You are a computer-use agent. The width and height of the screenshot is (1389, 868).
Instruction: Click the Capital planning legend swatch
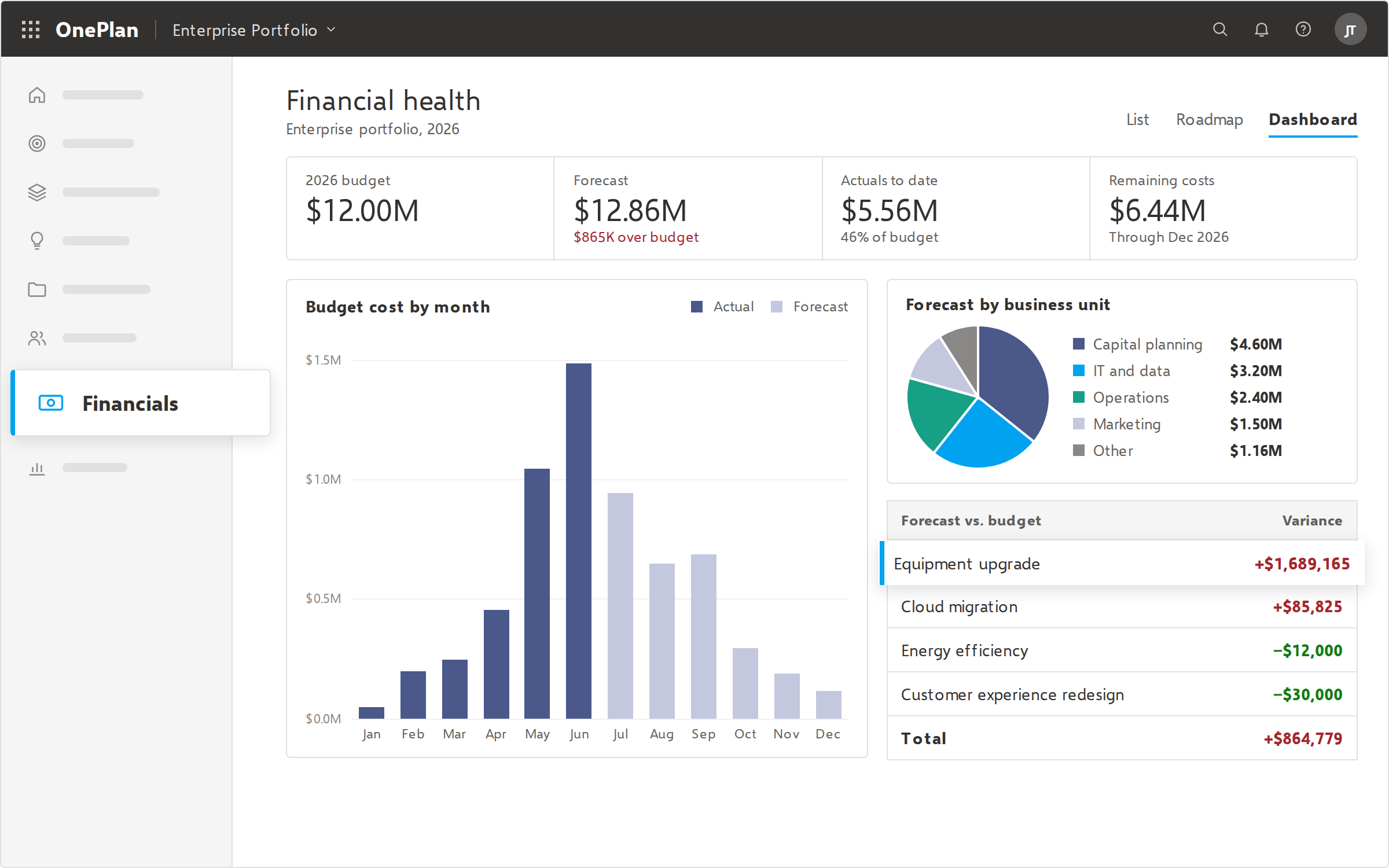point(1079,344)
